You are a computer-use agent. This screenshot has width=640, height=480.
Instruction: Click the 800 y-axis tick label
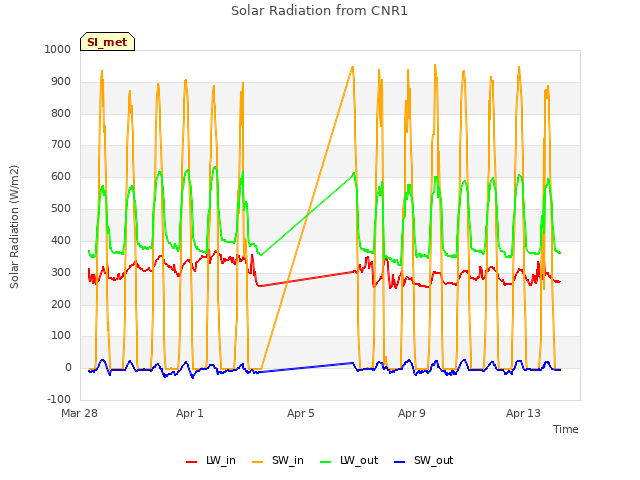coord(61,113)
